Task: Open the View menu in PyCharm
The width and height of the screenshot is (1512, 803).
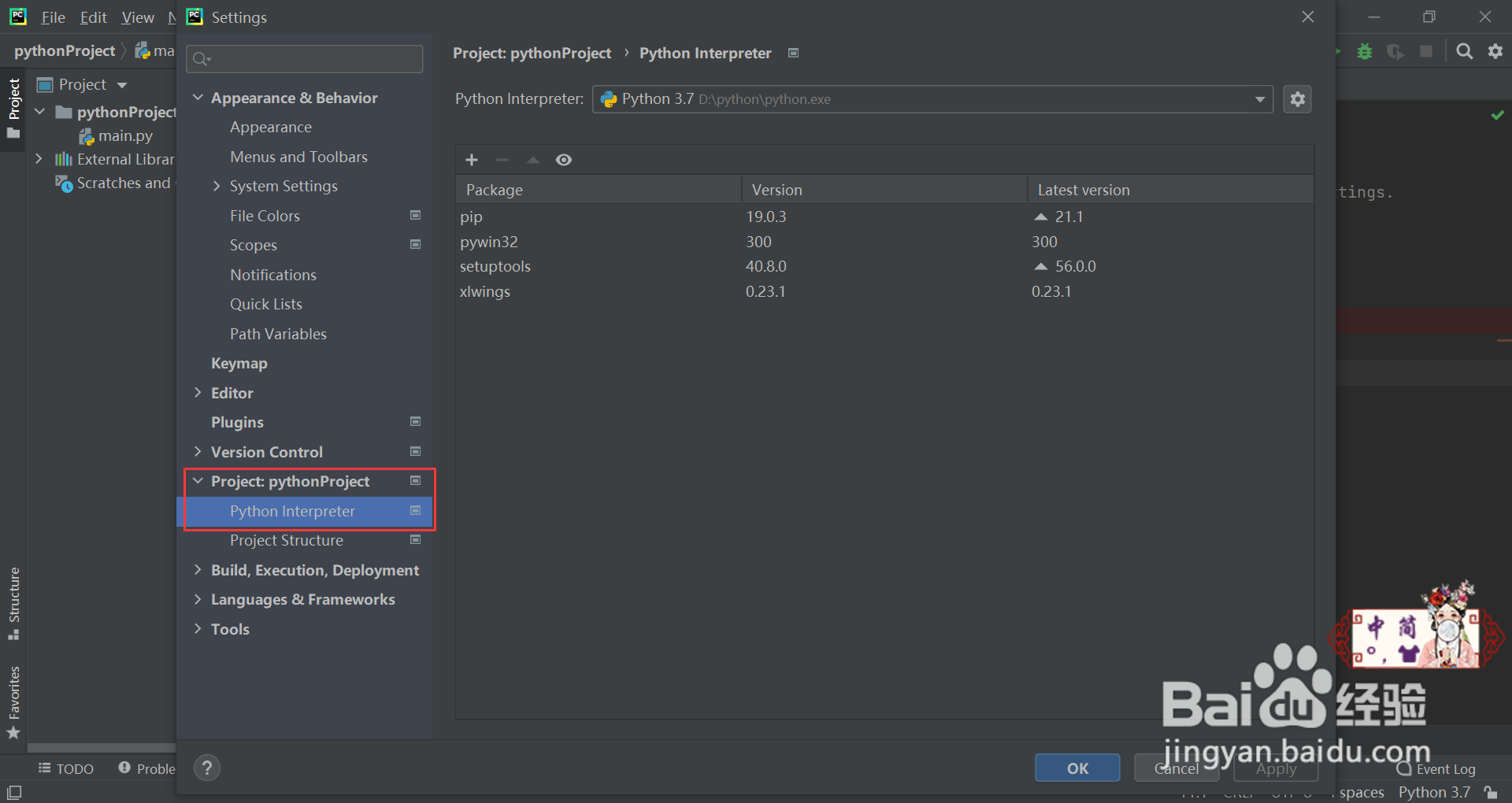Action: [x=138, y=17]
